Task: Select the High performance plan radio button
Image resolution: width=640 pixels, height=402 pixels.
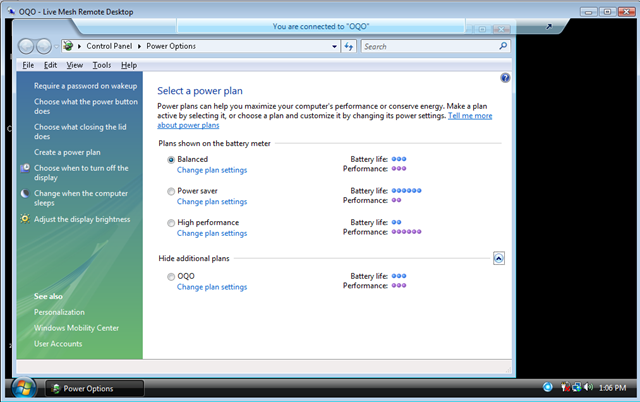Action: click(x=171, y=223)
